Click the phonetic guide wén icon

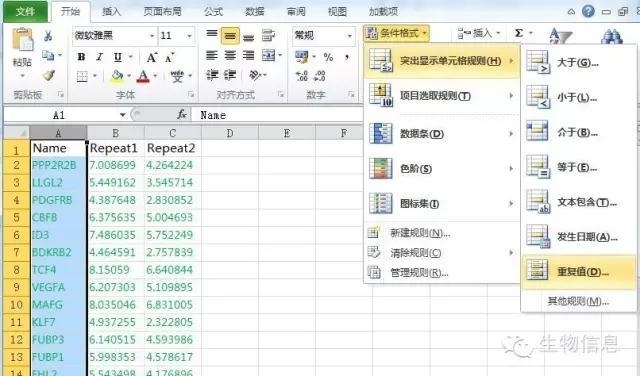pos(177,76)
